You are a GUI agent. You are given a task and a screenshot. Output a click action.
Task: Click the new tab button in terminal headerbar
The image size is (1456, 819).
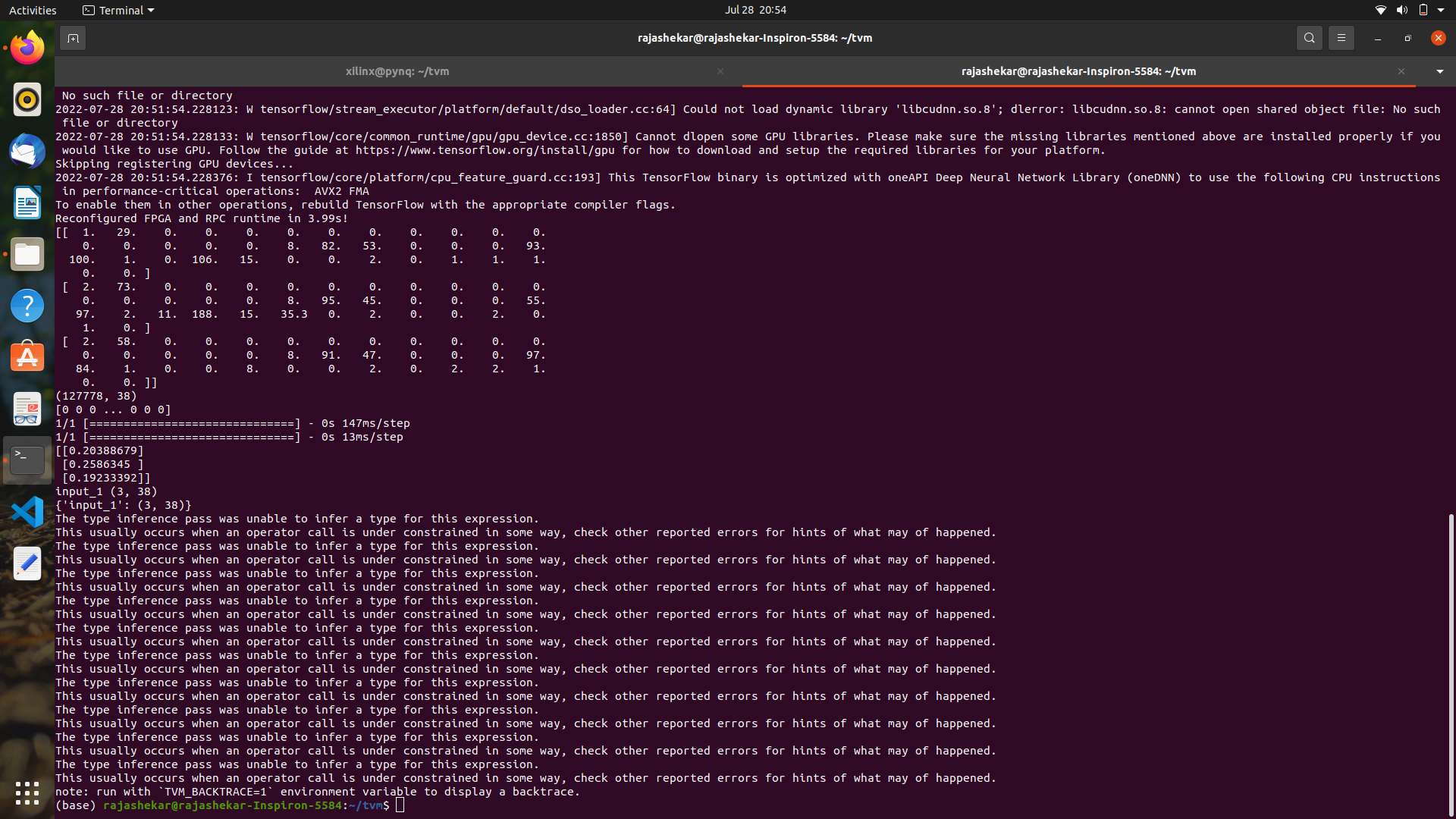pos(73,38)
